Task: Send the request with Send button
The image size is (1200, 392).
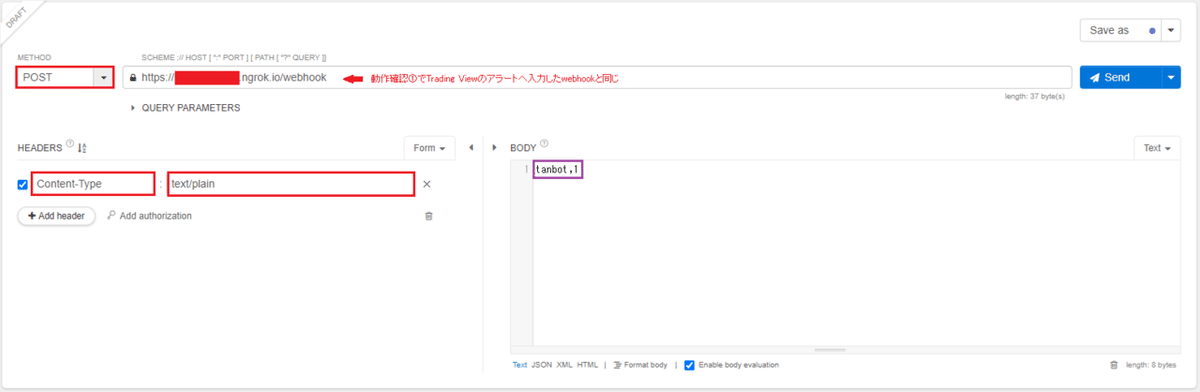Action: [1120, 77]
